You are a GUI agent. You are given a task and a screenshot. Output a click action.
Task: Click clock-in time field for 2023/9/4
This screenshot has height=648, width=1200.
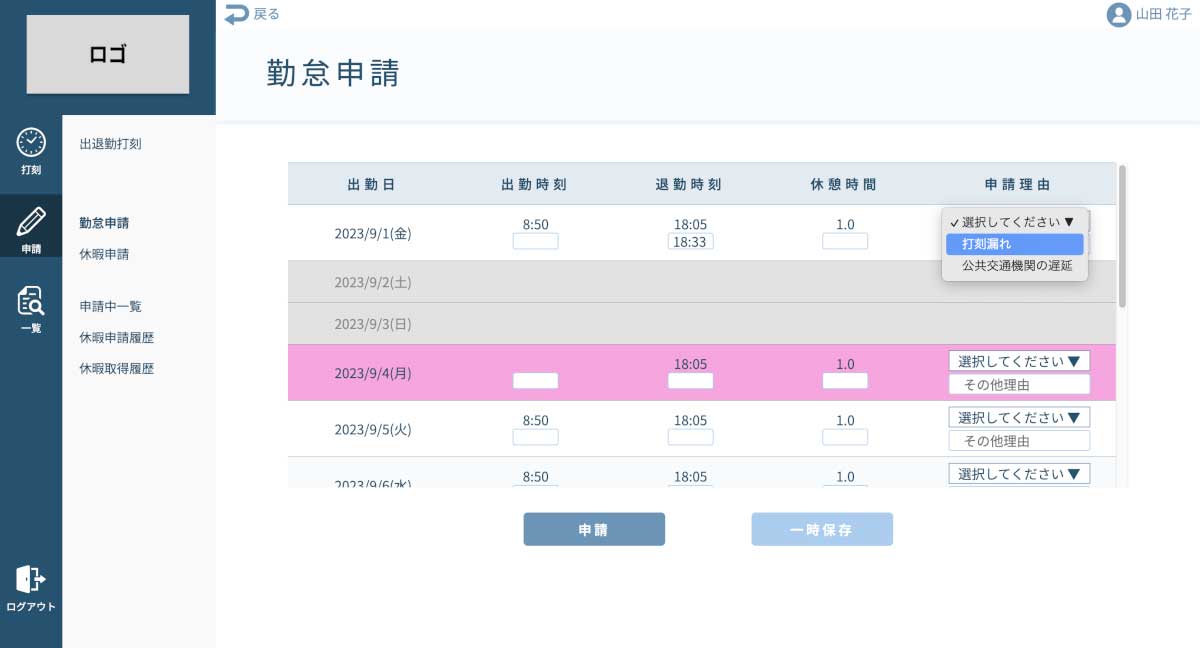(x=535, y=381)
